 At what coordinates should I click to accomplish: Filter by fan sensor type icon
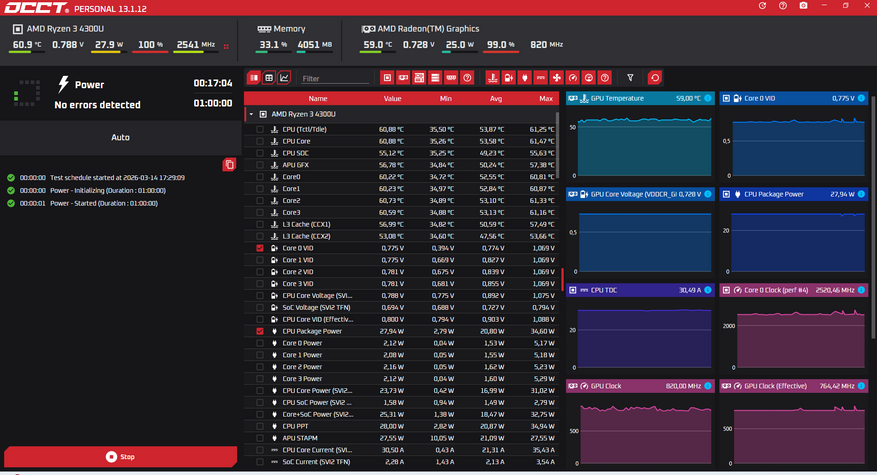coord(557,78)
